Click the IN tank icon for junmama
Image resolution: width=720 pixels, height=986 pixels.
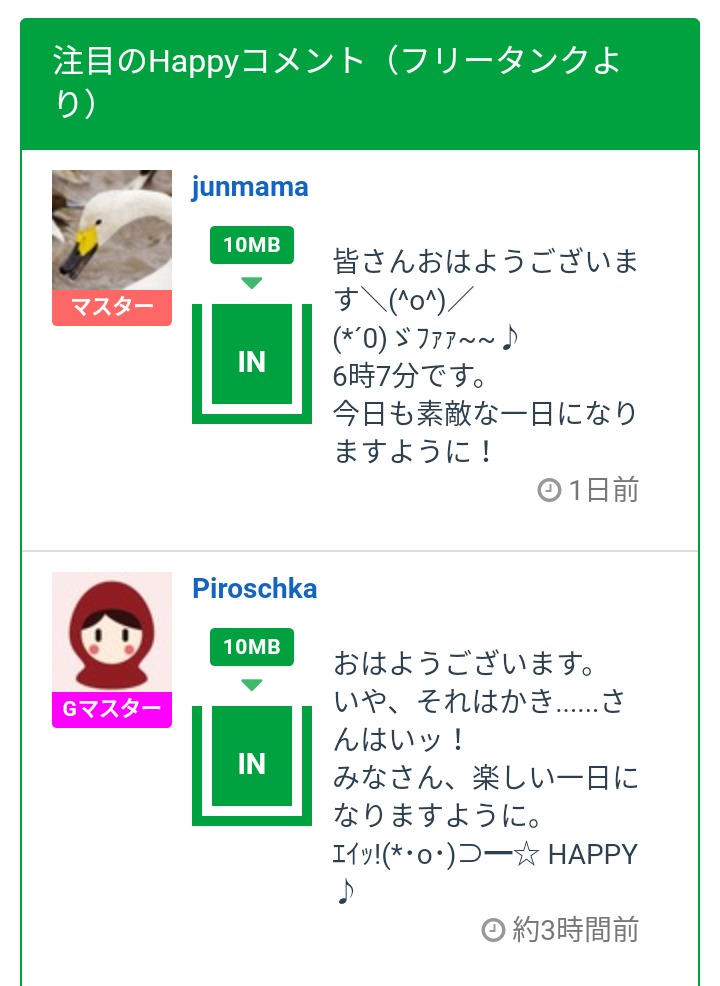[252, 362]
